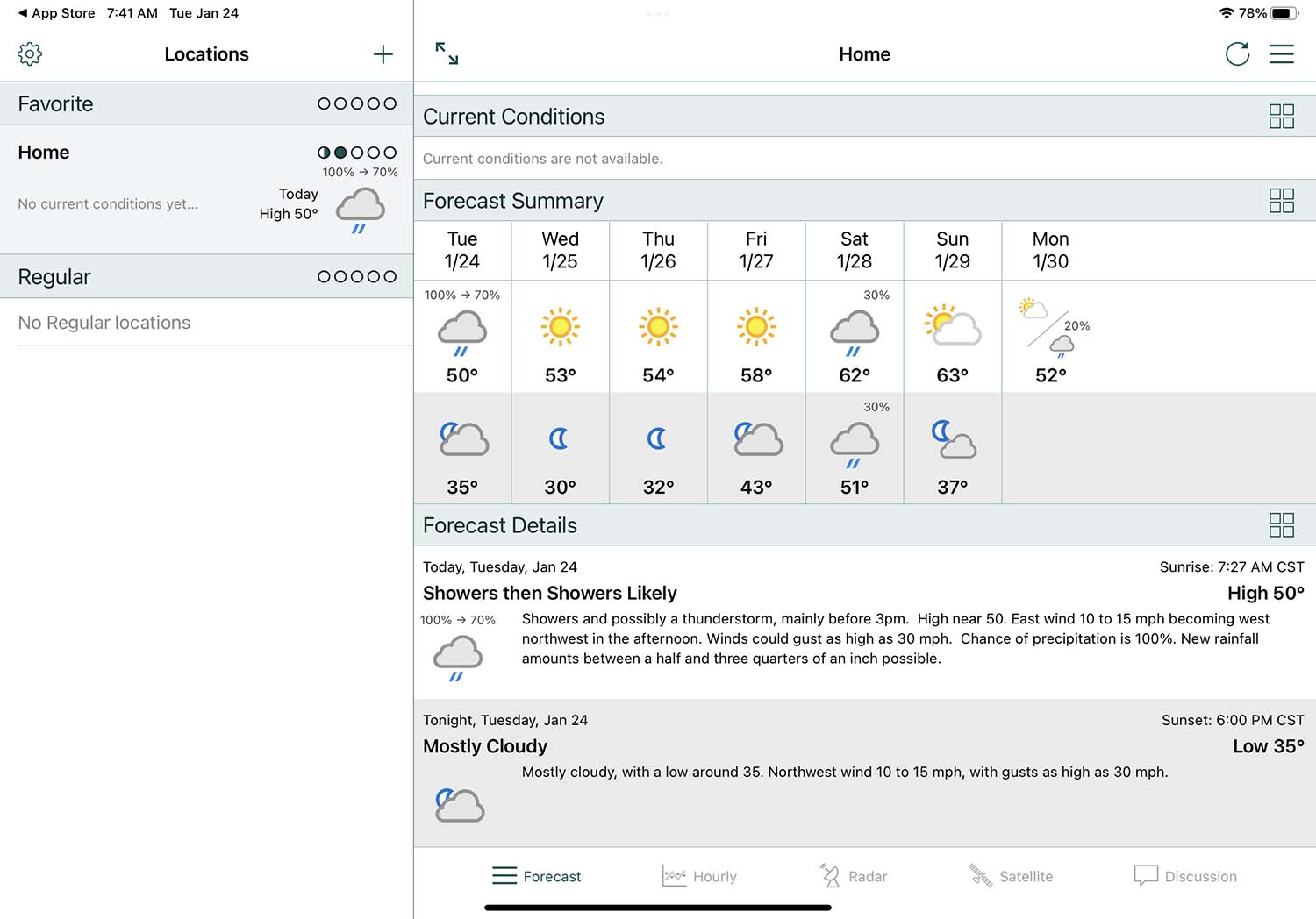Viewport: 1316px width, 919px height.
Task: Select the Forecast tab
Action: click(537, 876)
